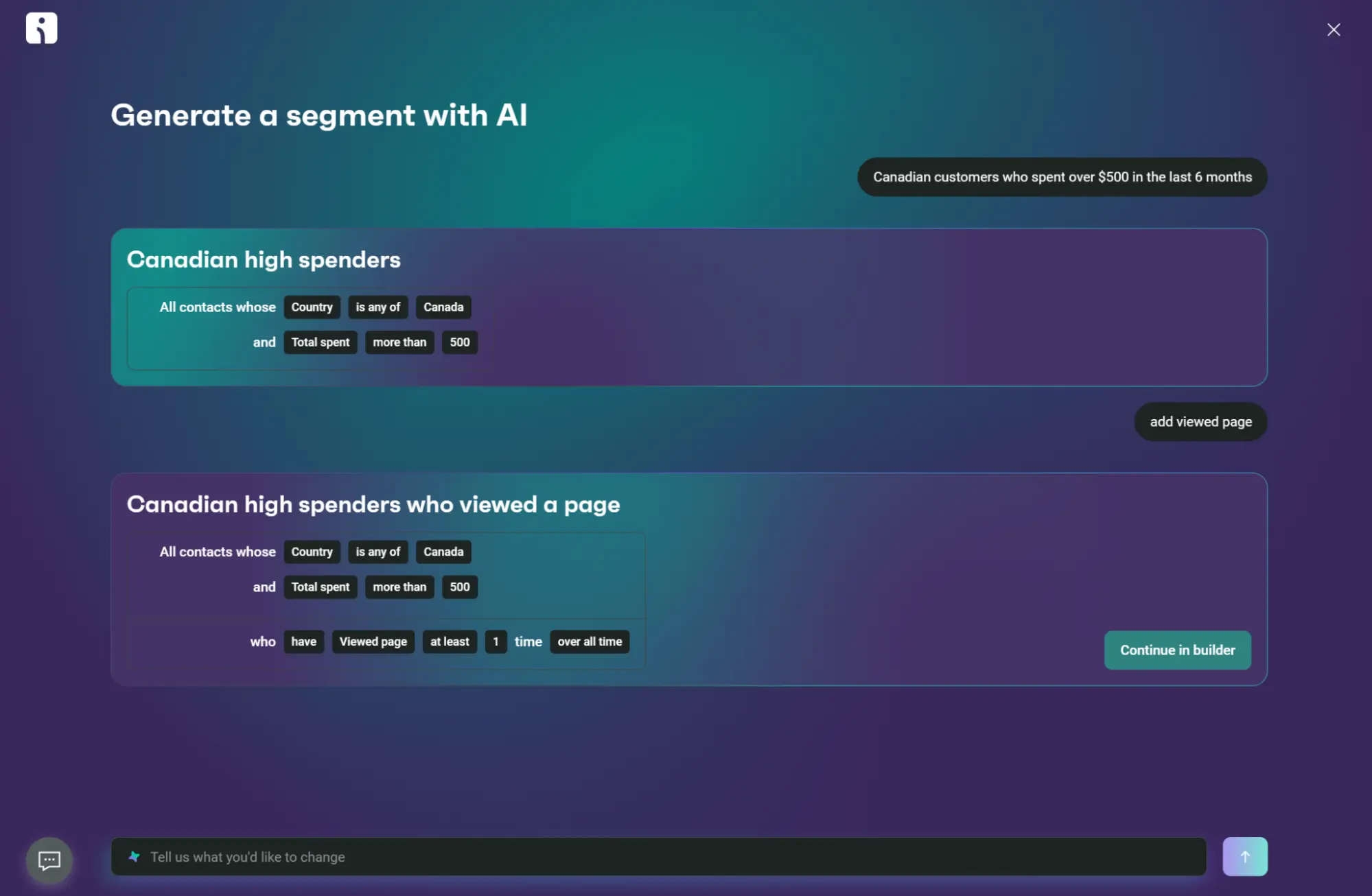Screen dimensions: 1372x896
Task: Click the 'Generate a segment with AI' heading
Action: [x=319, y=115]
